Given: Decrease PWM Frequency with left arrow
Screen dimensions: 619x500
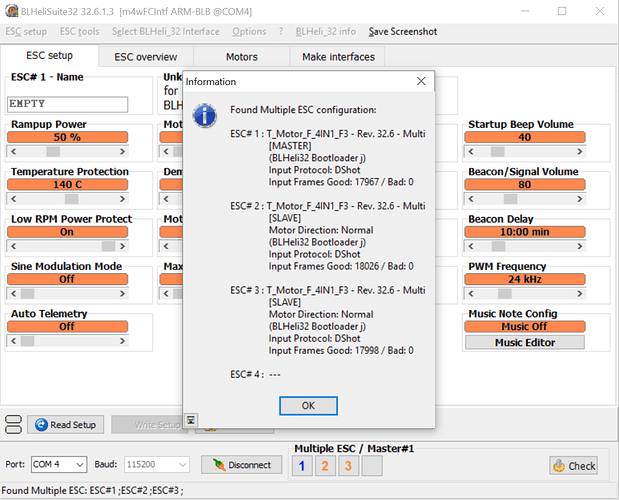Looking at the screenshot, I should pos(471,294).
